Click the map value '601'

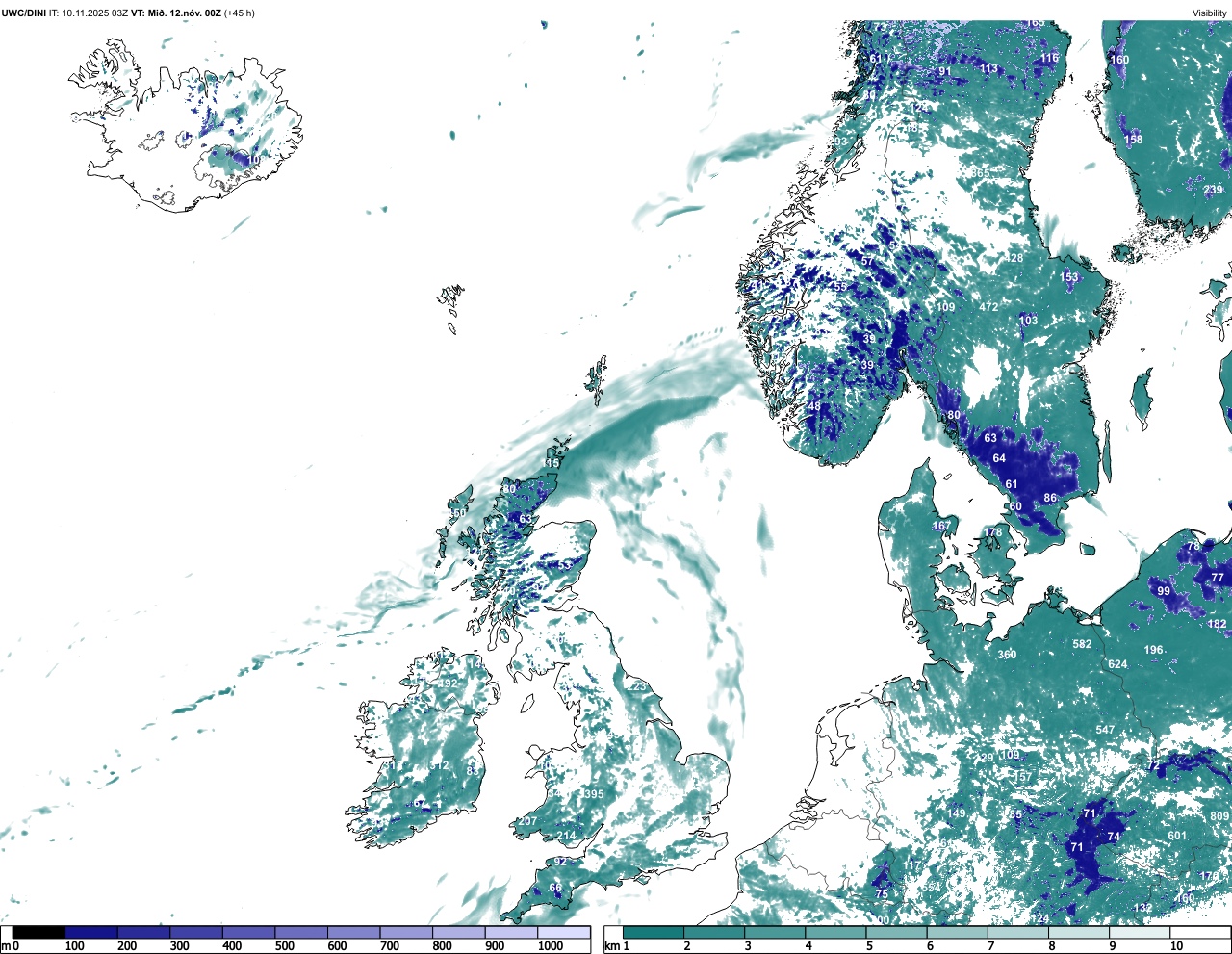click(x=1177, y=836)
